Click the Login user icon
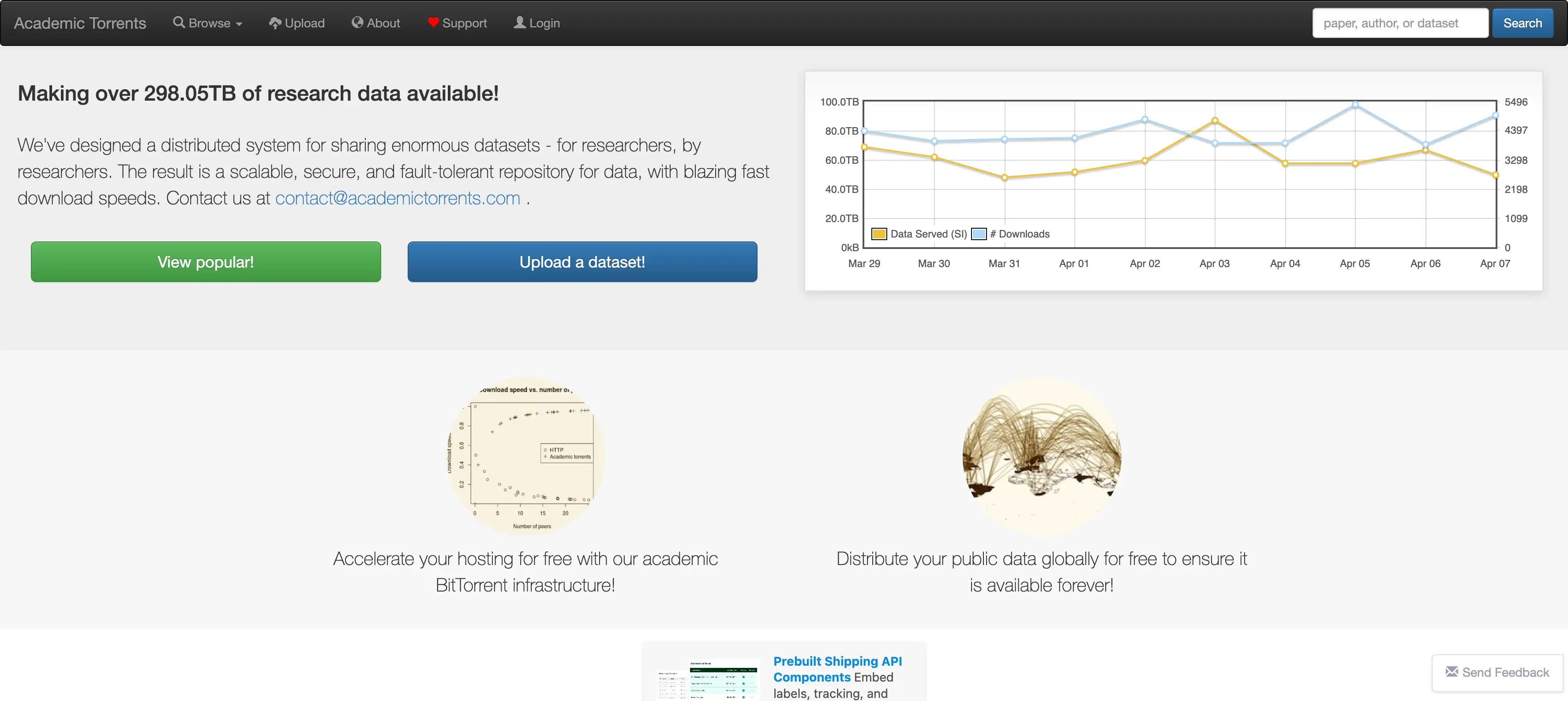The width and height of the screenshot is (1568, 701). point(520,23)
